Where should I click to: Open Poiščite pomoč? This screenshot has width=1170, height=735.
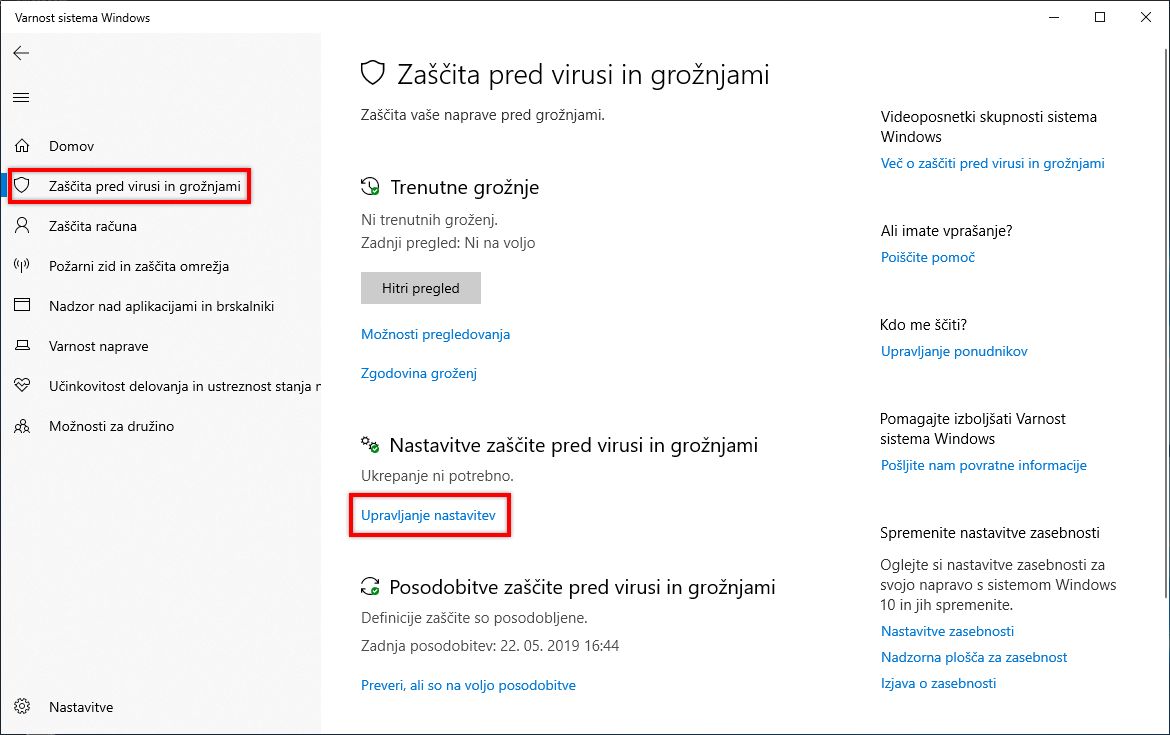[x=926, y=257]
